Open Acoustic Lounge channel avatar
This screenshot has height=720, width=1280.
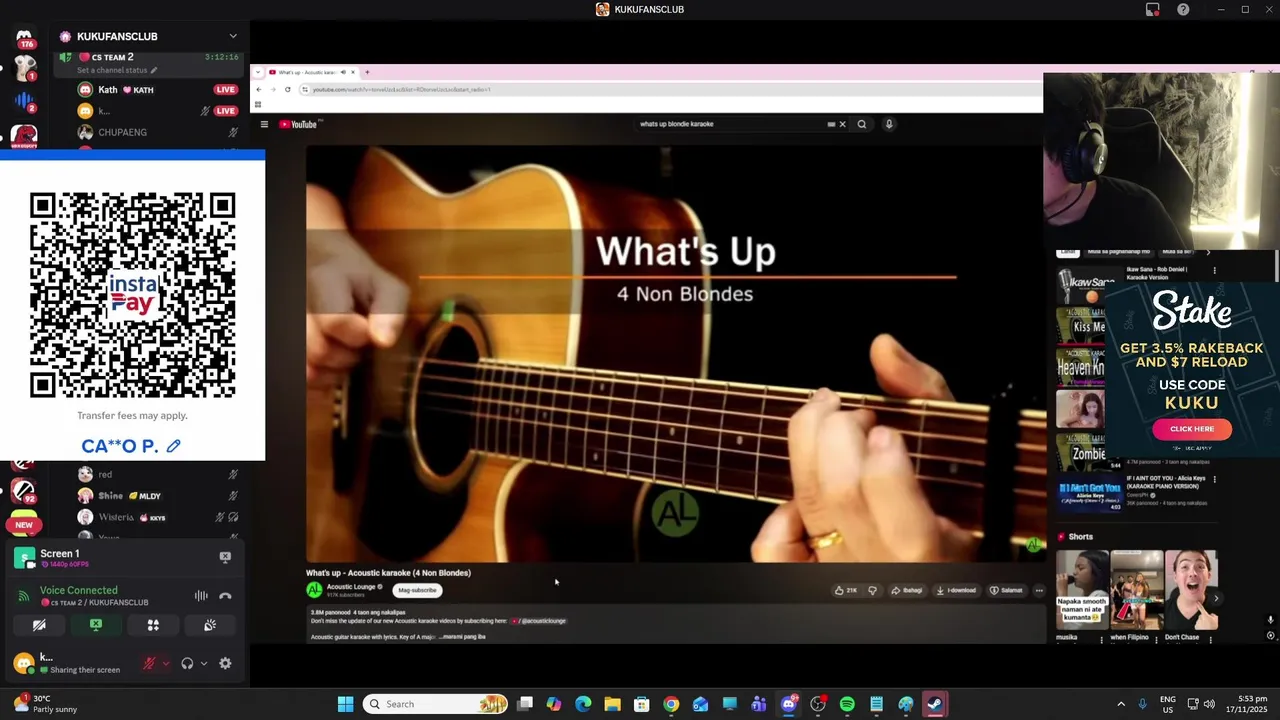(314, 590)
